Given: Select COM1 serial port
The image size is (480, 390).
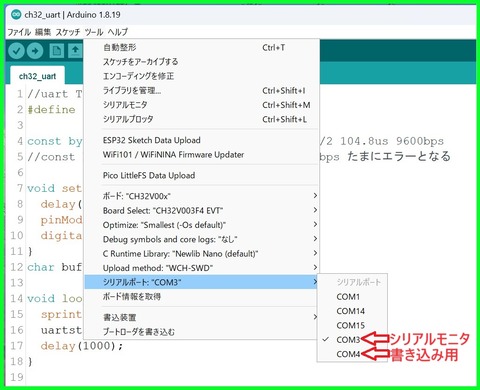Looking at the screenshot, I should pyautogui.click(x=352, y=297).
